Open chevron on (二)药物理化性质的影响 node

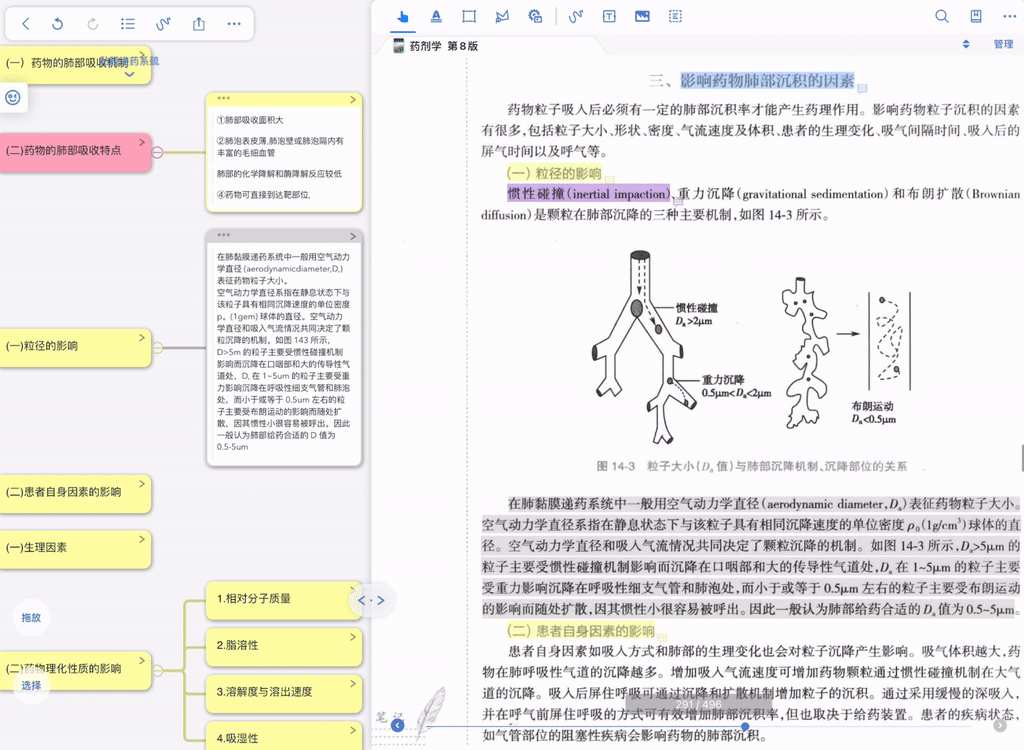click(142, 660)
